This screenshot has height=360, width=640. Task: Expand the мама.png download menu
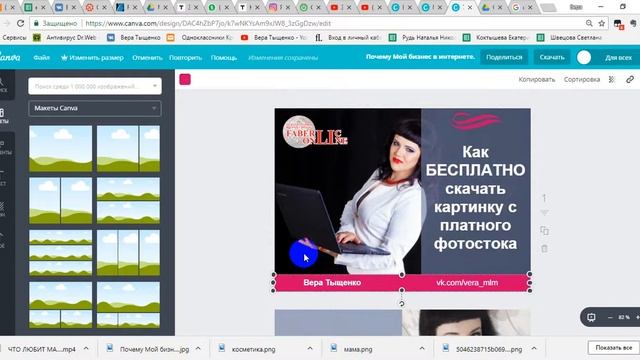click(422, 349)
